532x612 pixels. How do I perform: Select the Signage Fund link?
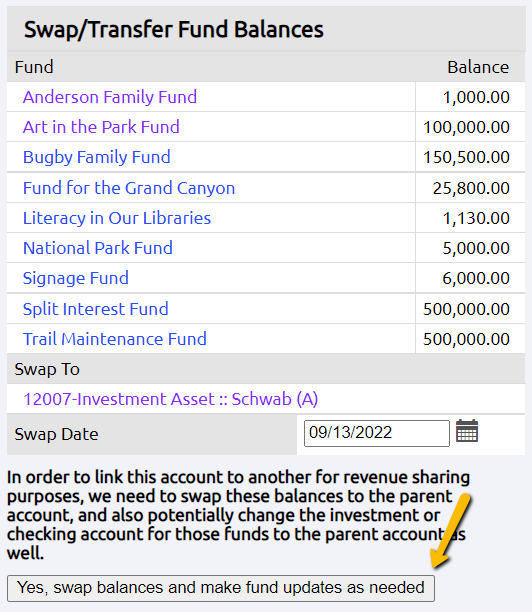tap(75, 278)
